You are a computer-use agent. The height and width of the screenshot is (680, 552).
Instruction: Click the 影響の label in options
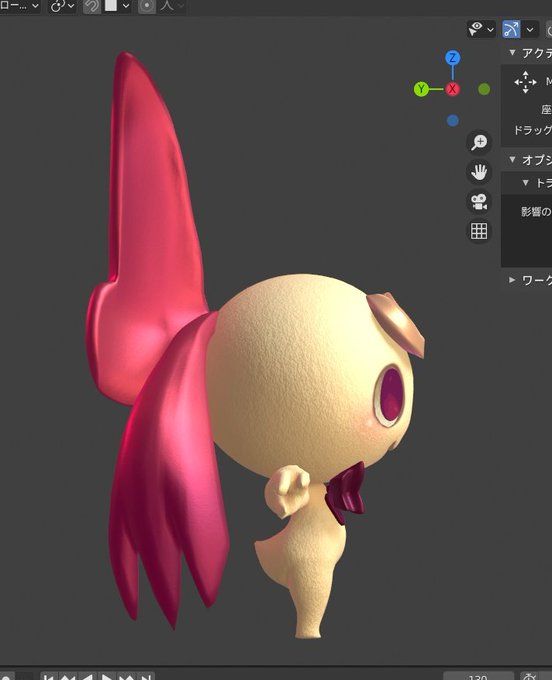[x=536, y=211]
